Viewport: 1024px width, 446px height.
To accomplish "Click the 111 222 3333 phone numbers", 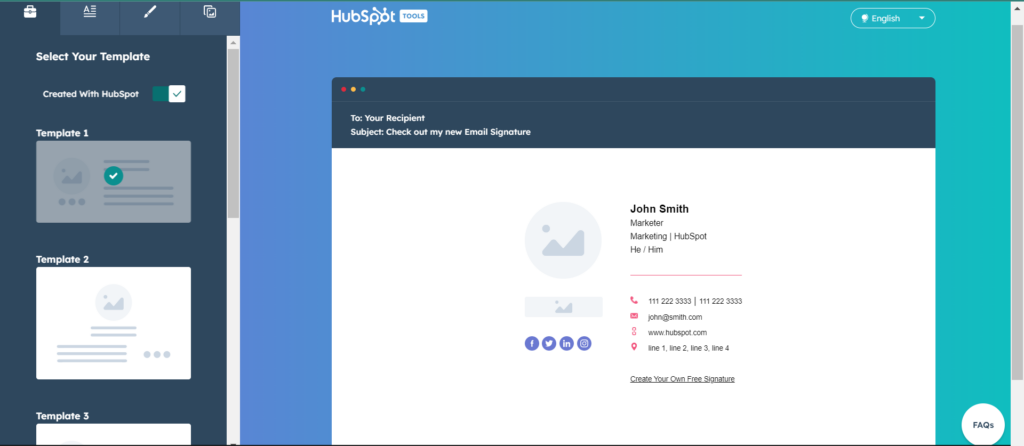I will [x=695, y=301].
